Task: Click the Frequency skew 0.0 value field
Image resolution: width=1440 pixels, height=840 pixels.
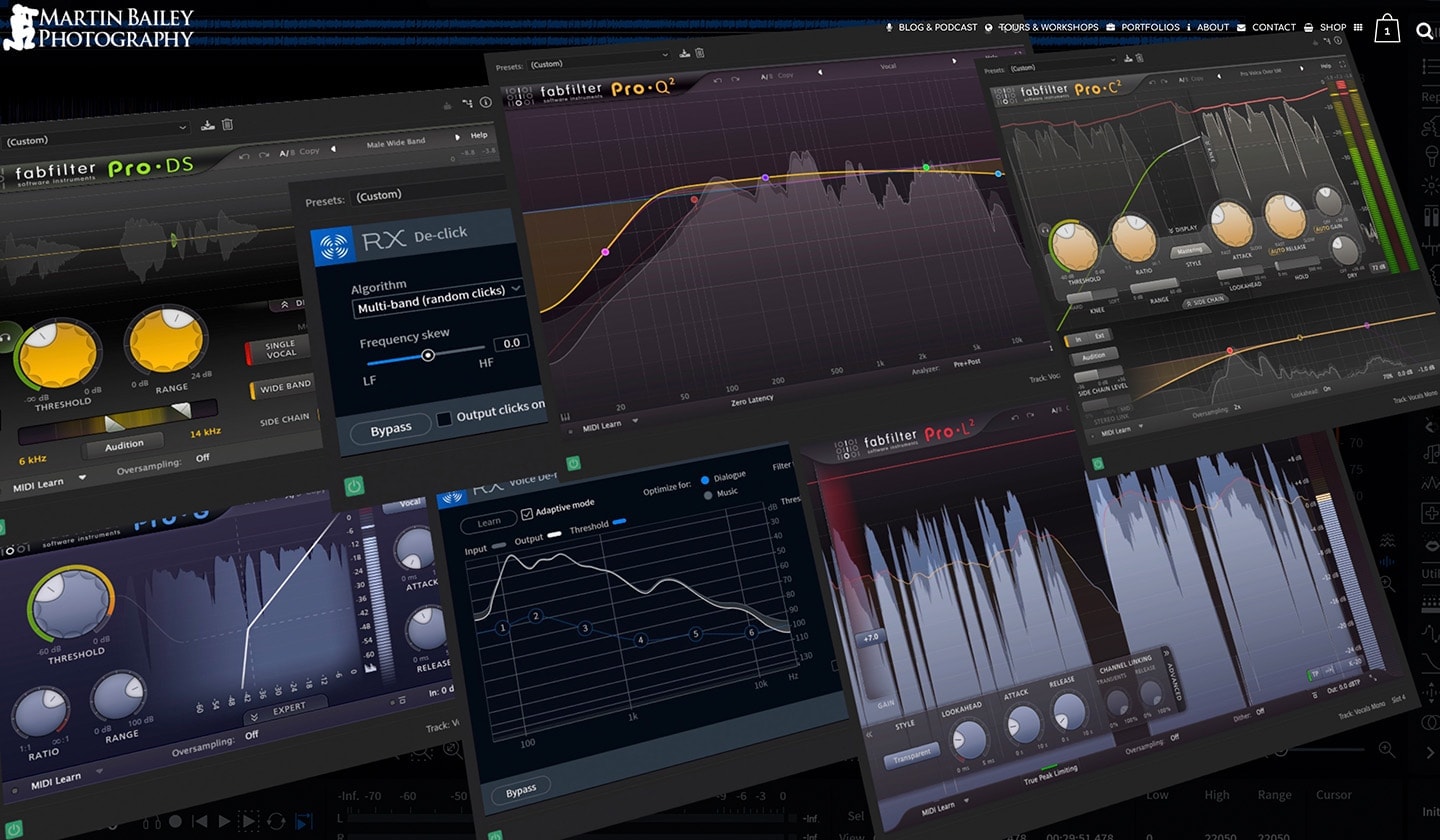Action: [x=511, y=343]
